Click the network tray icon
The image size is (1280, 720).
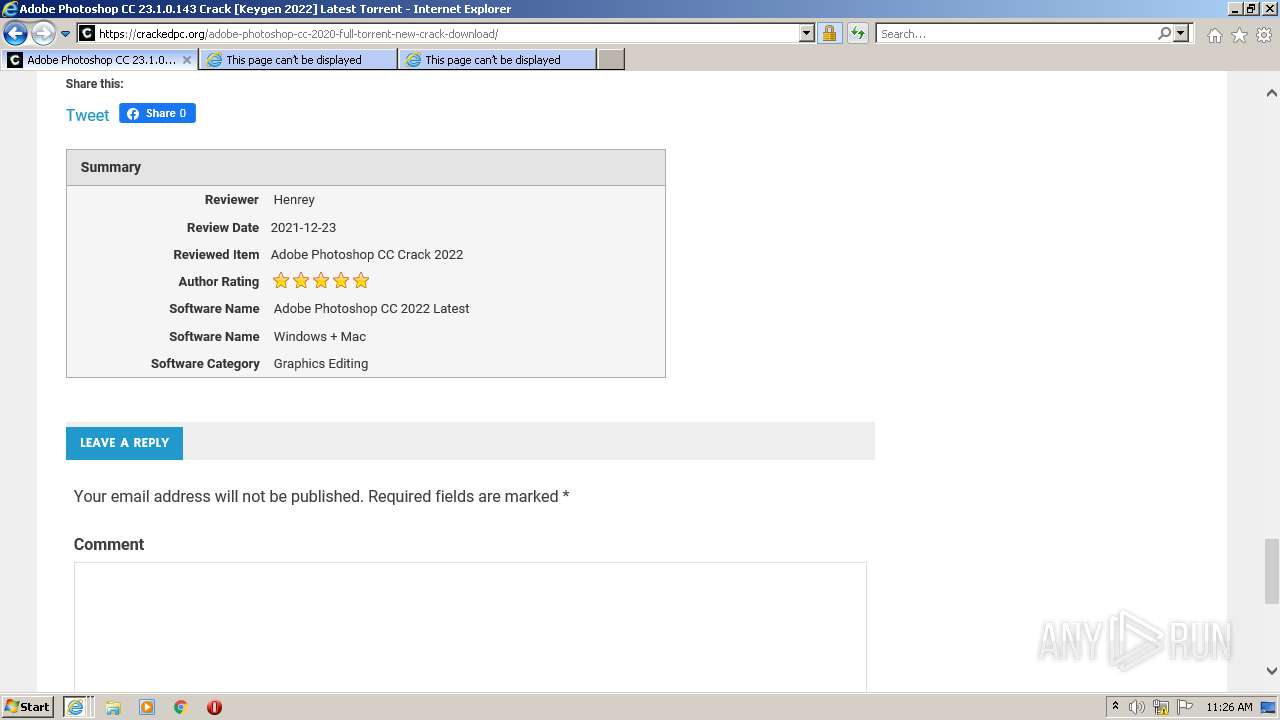1161,707
